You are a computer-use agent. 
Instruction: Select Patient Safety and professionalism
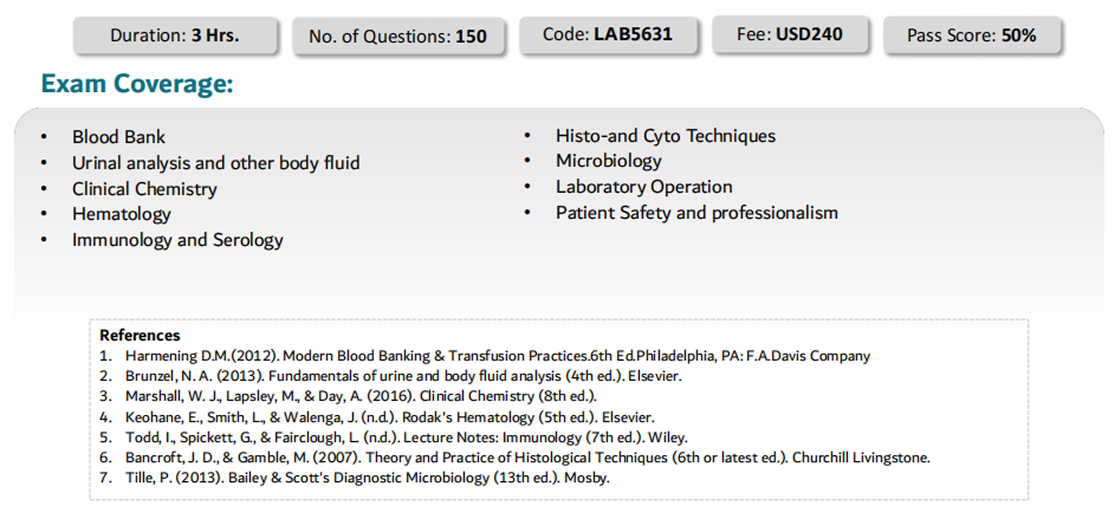click(697, 213)
